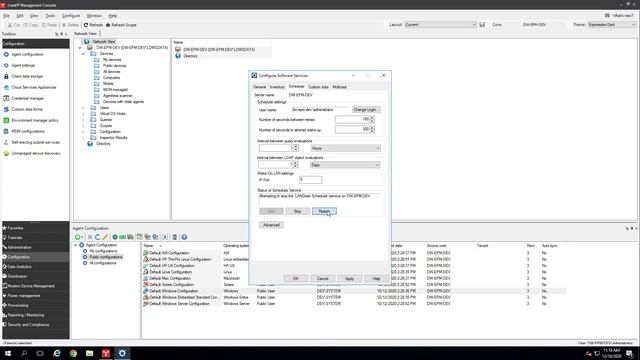
Task: Click the IP Port input field
Action: pyautogui.click(x=310, y=180)
